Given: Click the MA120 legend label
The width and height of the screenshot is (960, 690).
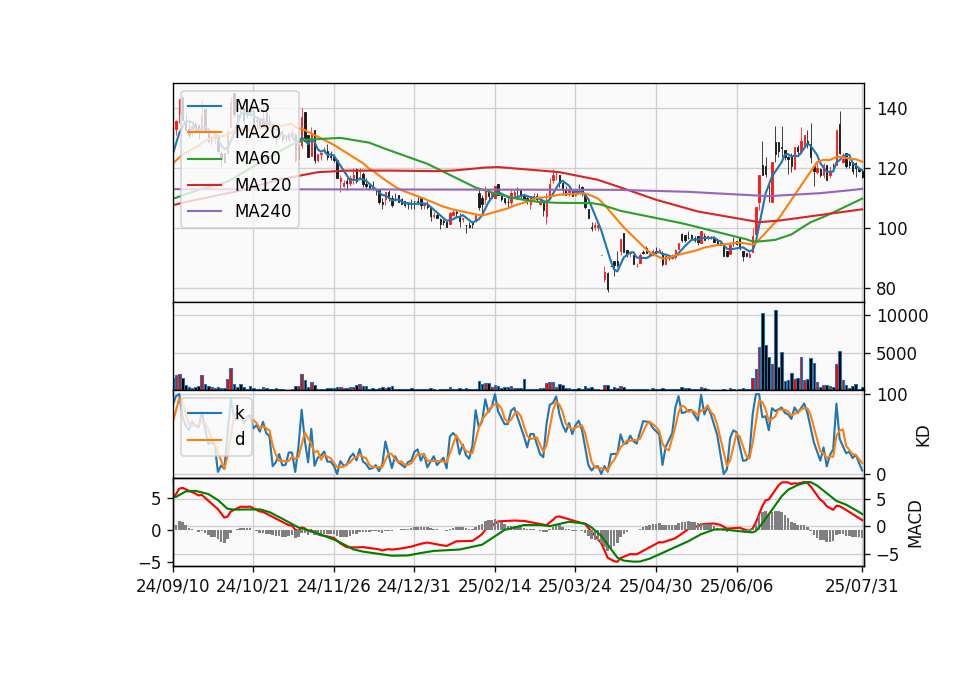Looking at the screenshot, I should (x=263, y=185).
